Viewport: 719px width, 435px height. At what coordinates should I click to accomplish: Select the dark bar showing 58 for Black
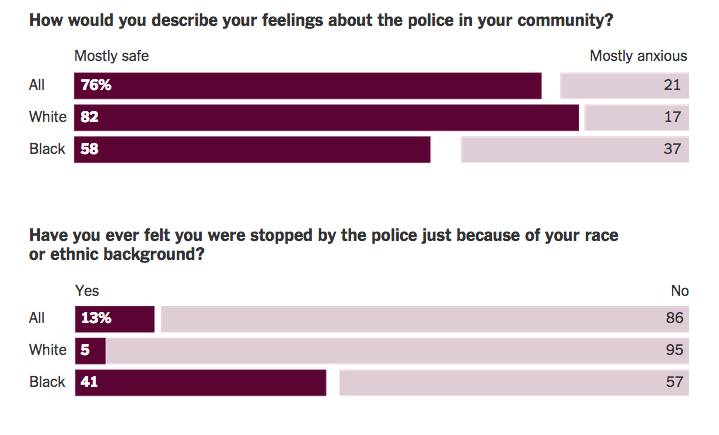[x=252, y=150]
